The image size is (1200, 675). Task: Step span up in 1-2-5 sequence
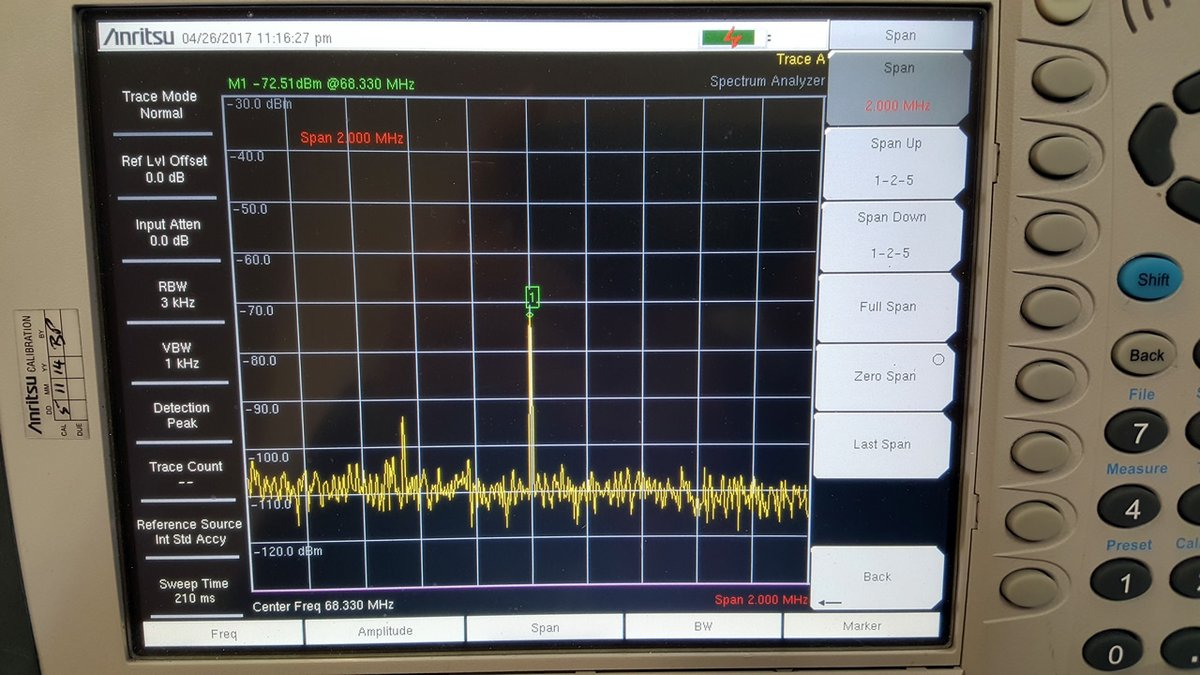tap(892, 161)
